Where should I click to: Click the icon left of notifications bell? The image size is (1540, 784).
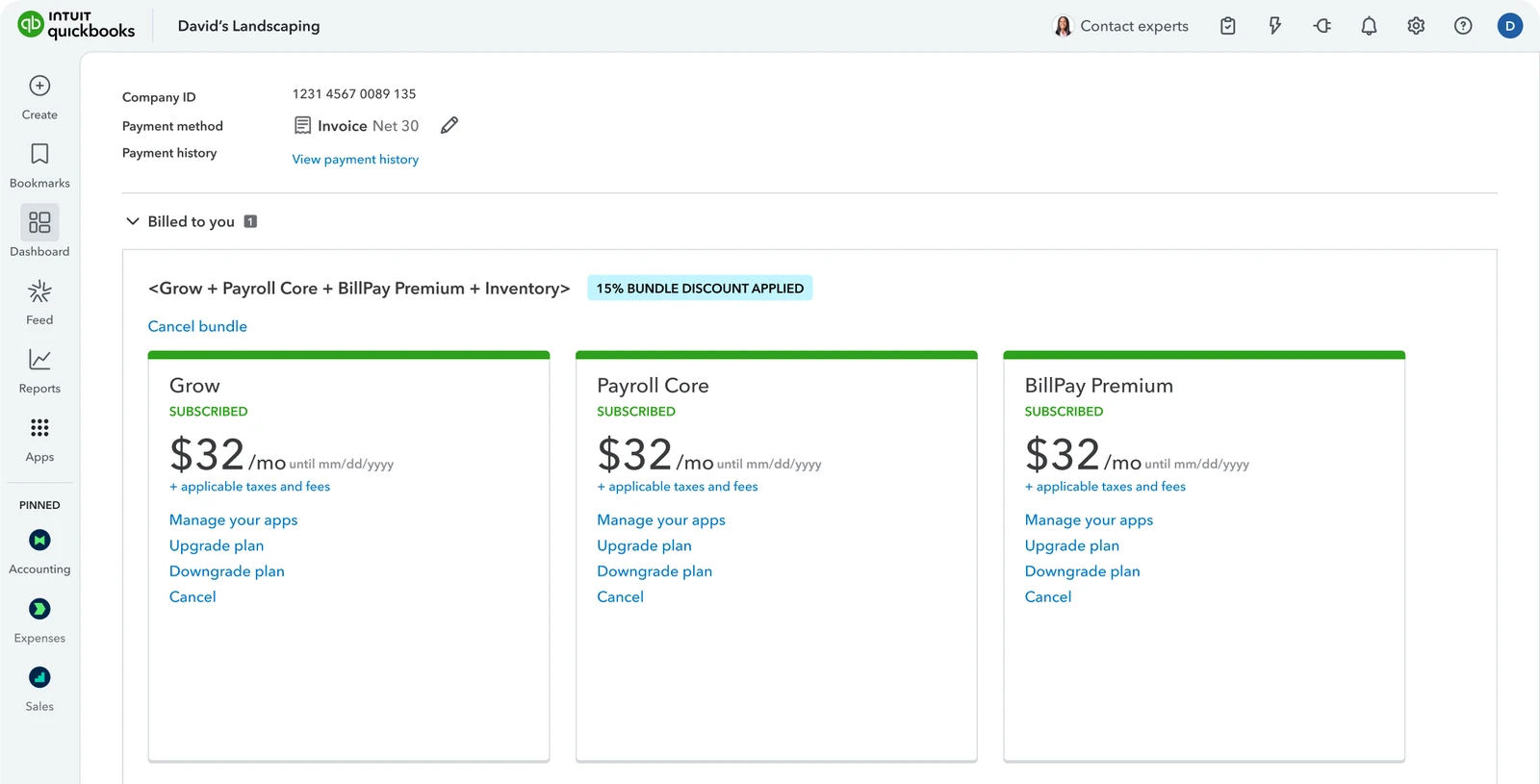point(1322,26)
